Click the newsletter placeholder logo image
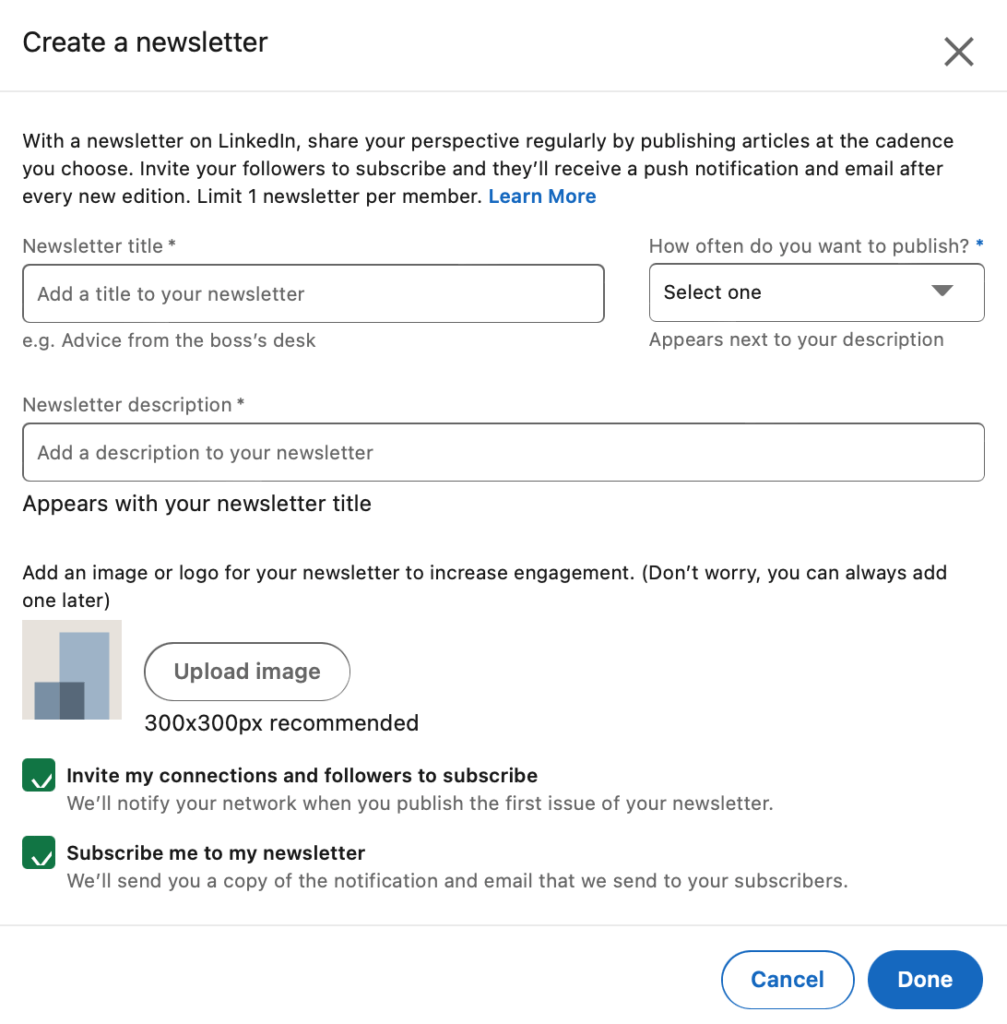The image size is (1007, 1024). tap(72, 670)
